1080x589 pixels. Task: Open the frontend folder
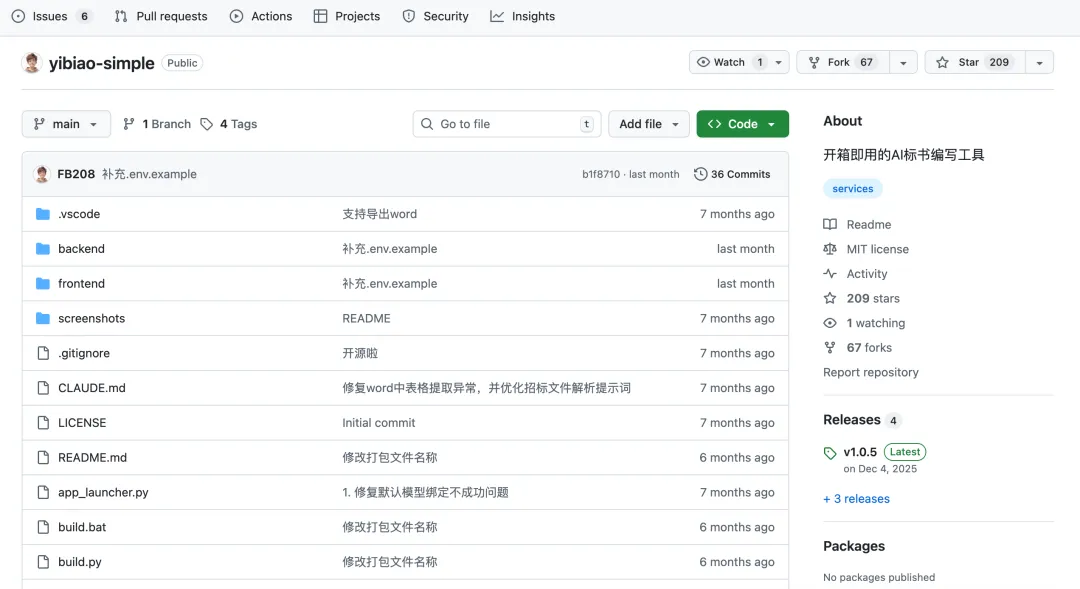(81, 284)
